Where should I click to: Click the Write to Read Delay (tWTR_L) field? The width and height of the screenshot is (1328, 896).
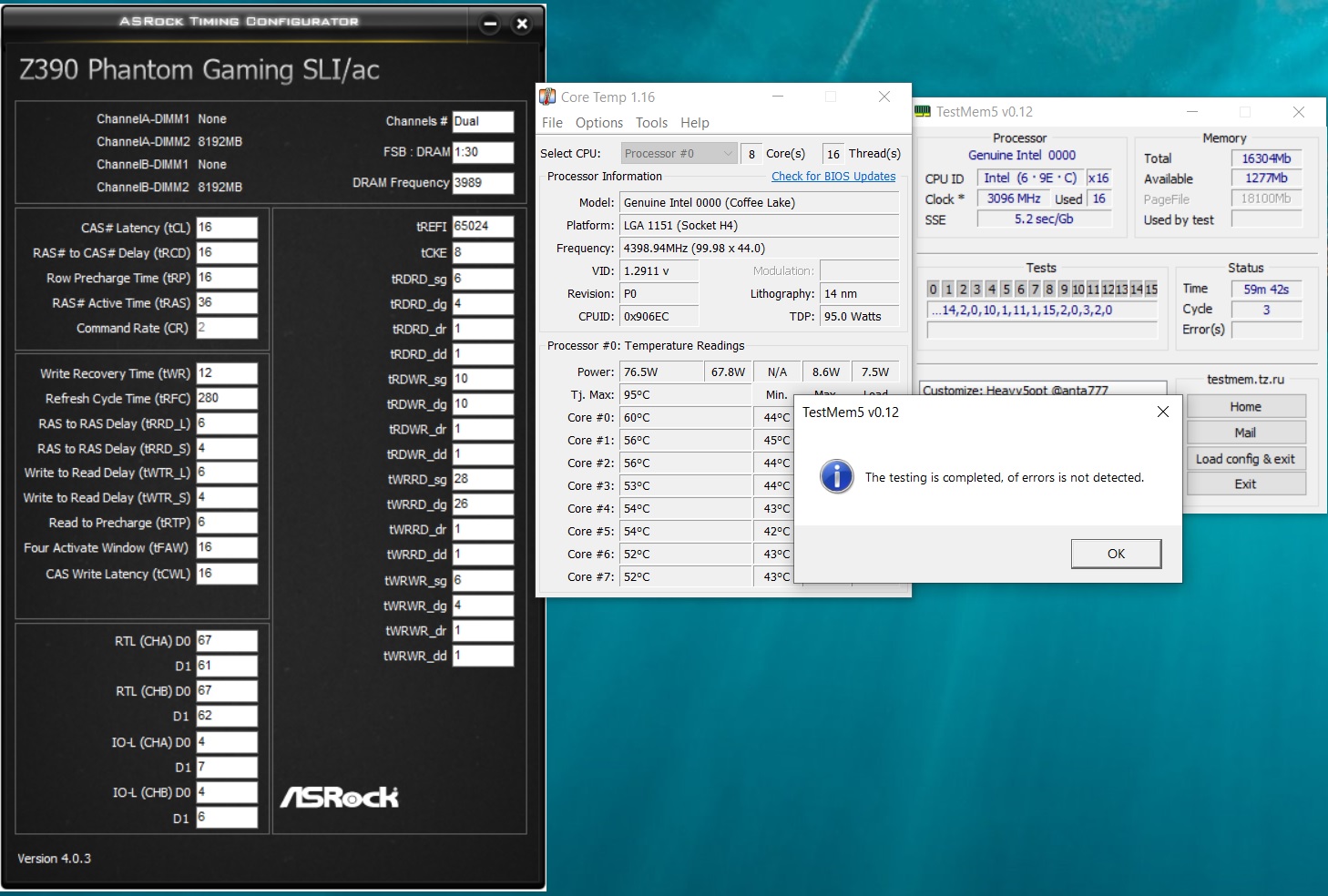227,473
